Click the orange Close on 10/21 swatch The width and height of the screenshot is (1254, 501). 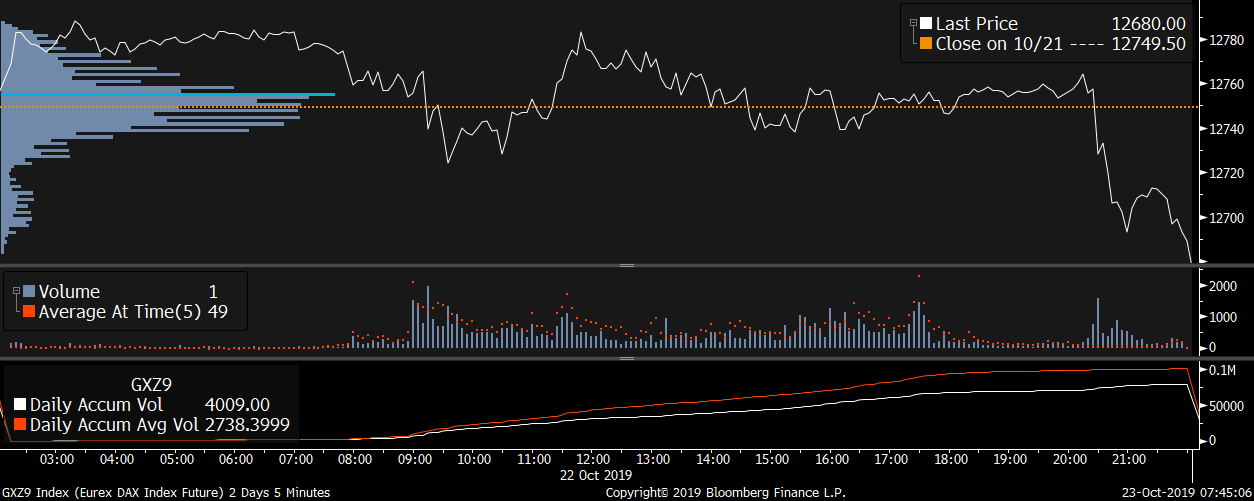pos(926,44)
